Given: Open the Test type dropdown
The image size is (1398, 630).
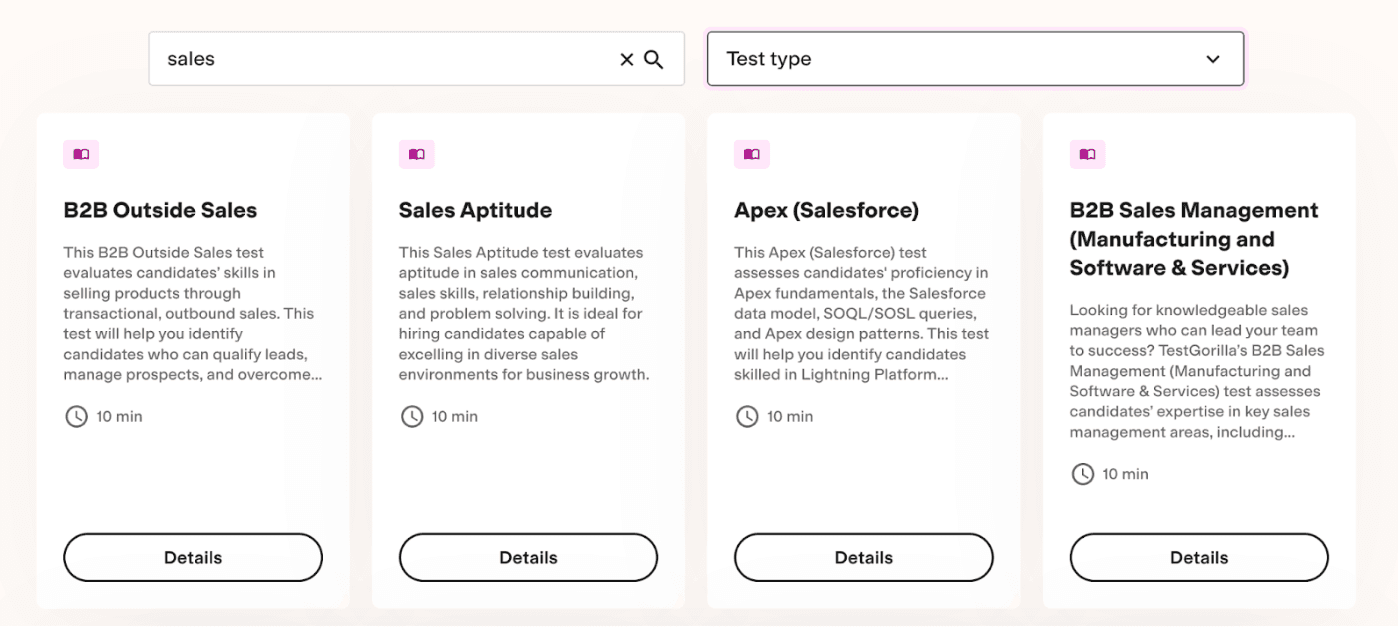Looking at the screenshot, I should [960, 59].
